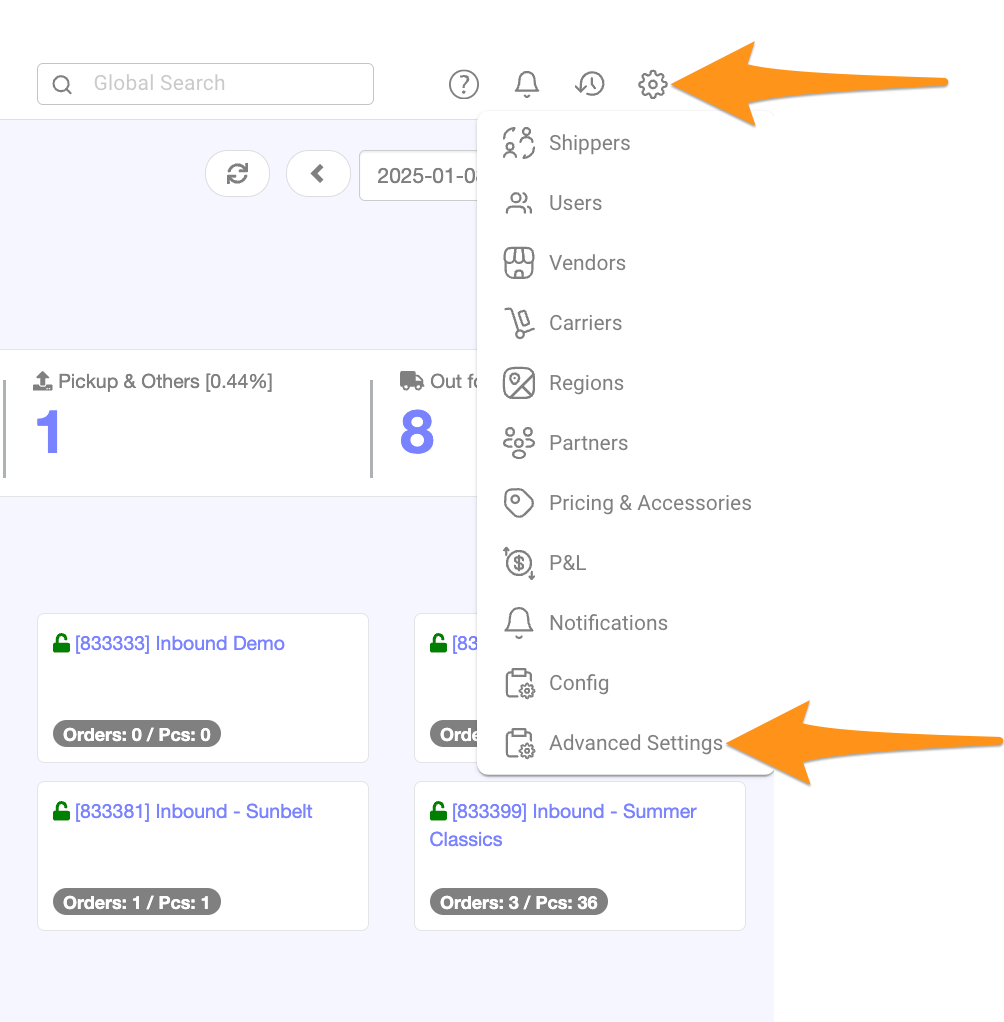Image resolution: width=1004 pixels, height=1022 pixels.
Task: Click the 2025-01 date field
Action: click(x=419, y=175)
